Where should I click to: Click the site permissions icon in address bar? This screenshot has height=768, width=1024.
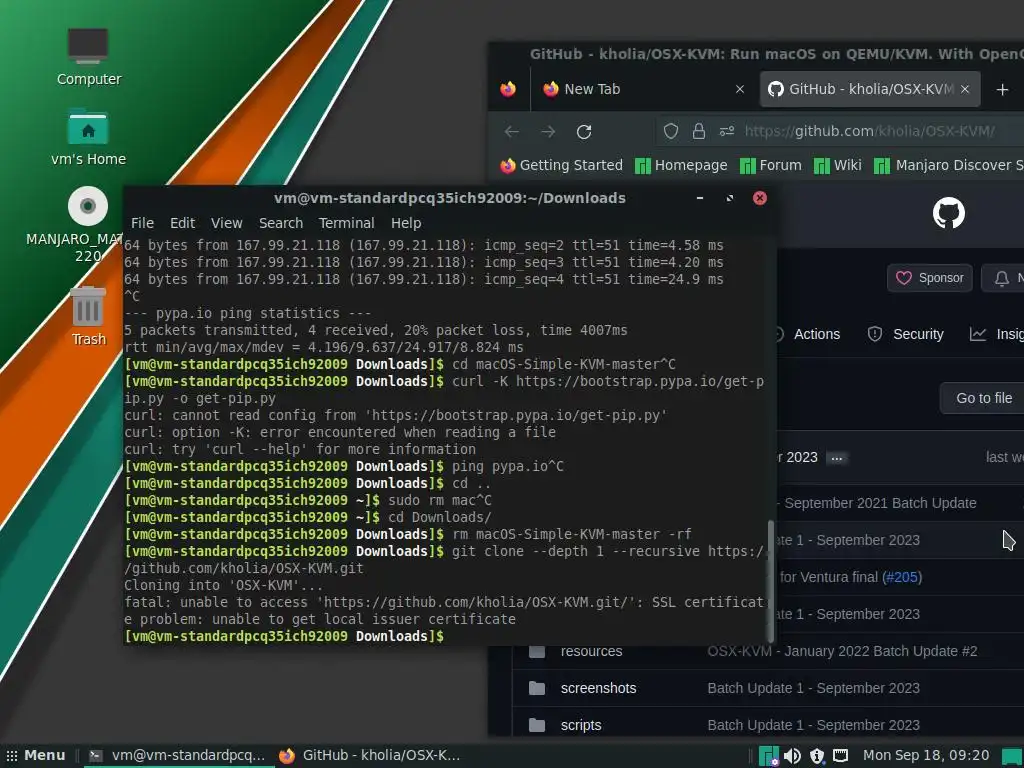coord(727,131)
